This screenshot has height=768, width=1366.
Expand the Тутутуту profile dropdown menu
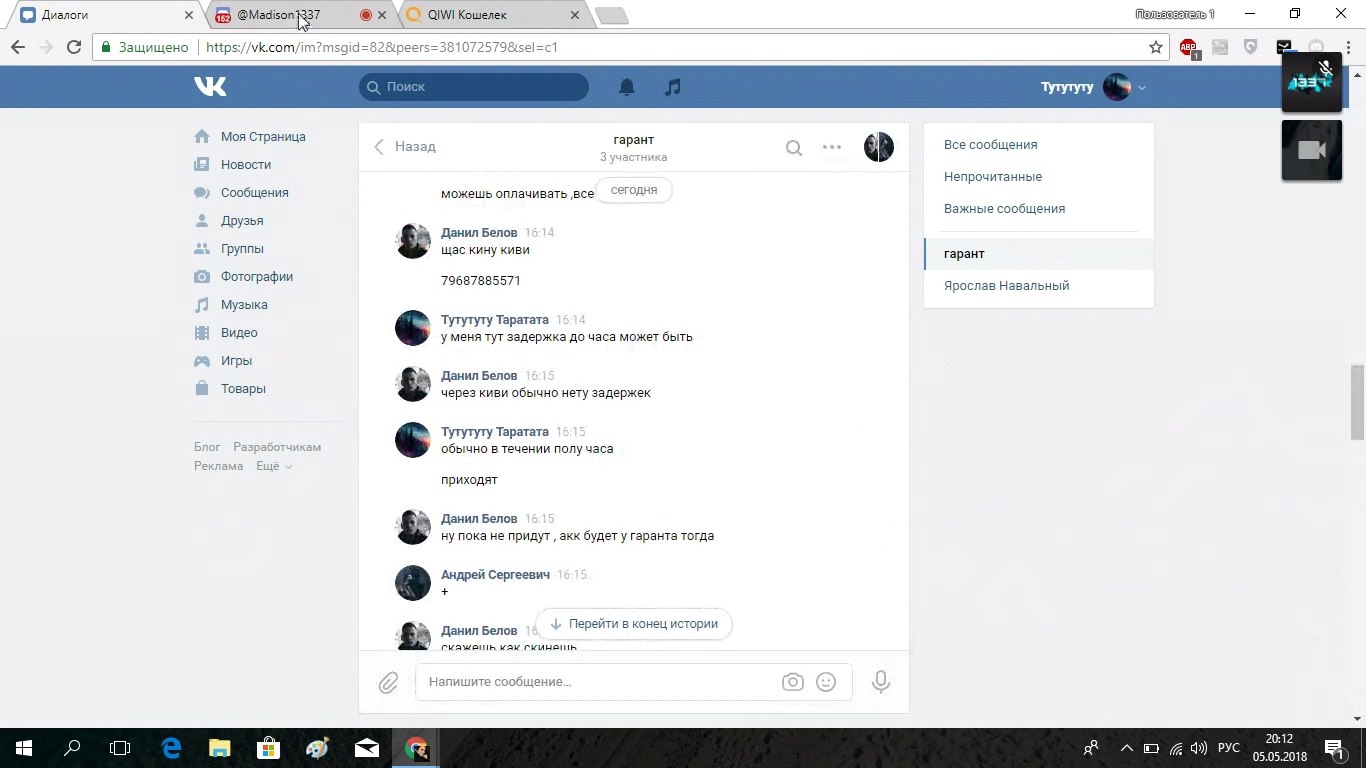(1141, 88)
